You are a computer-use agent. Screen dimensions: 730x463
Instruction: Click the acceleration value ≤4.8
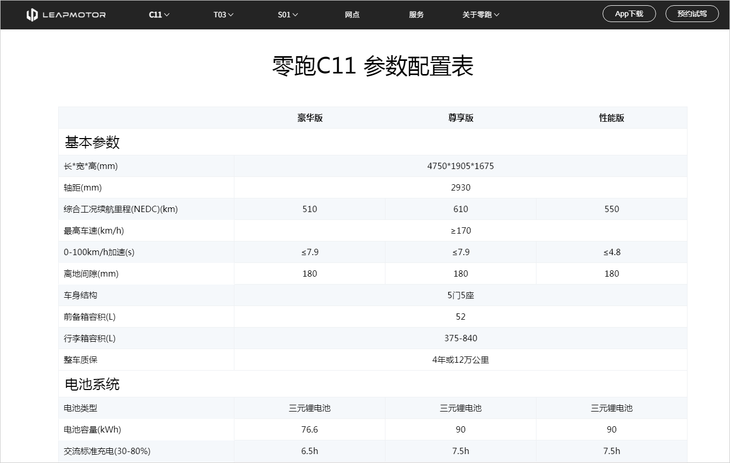click(x=611, y=252)
